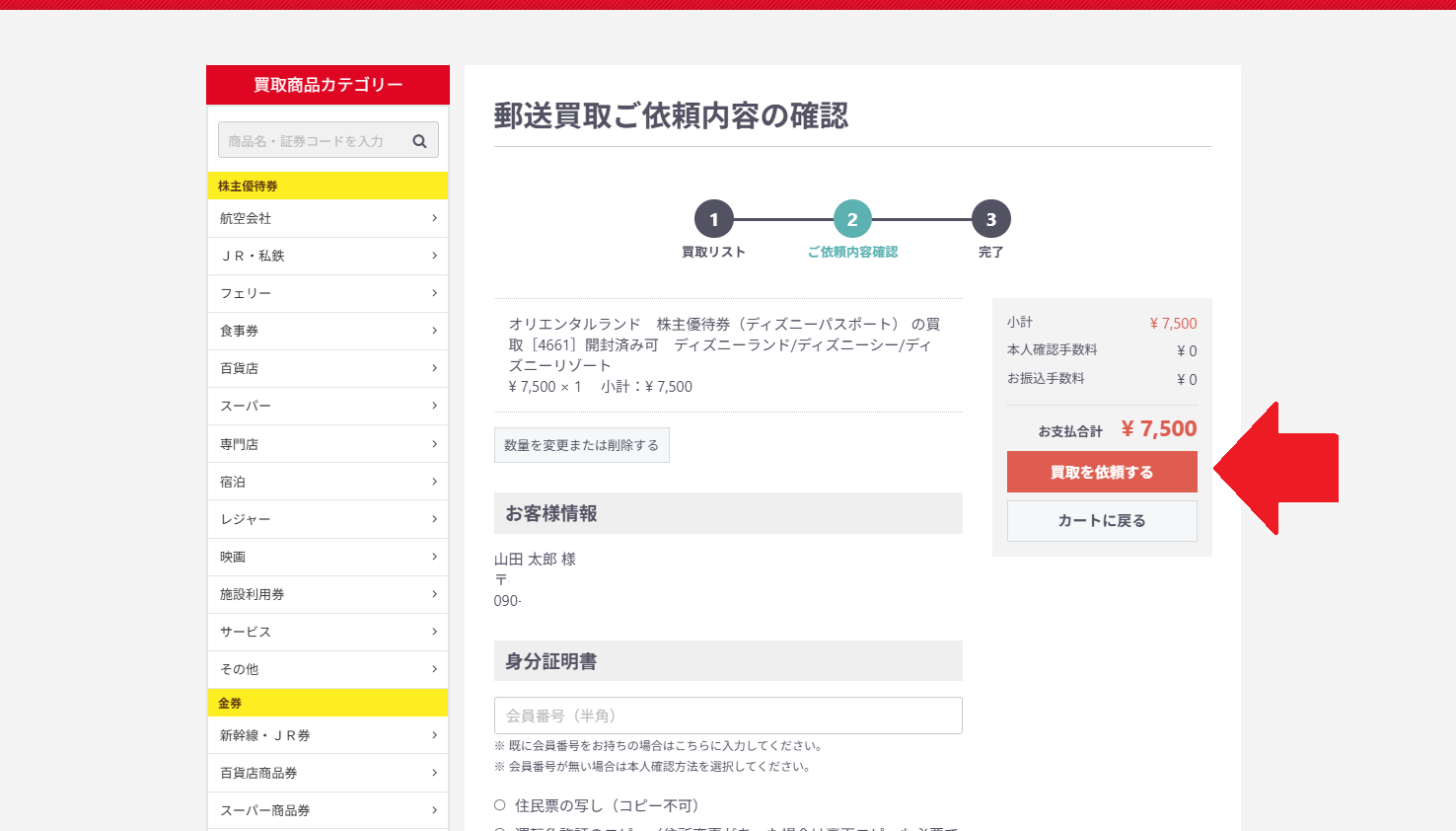Click step 1 買取リスト circle
The width and height of the screenshot is (1456, 831).
[714, 219]
